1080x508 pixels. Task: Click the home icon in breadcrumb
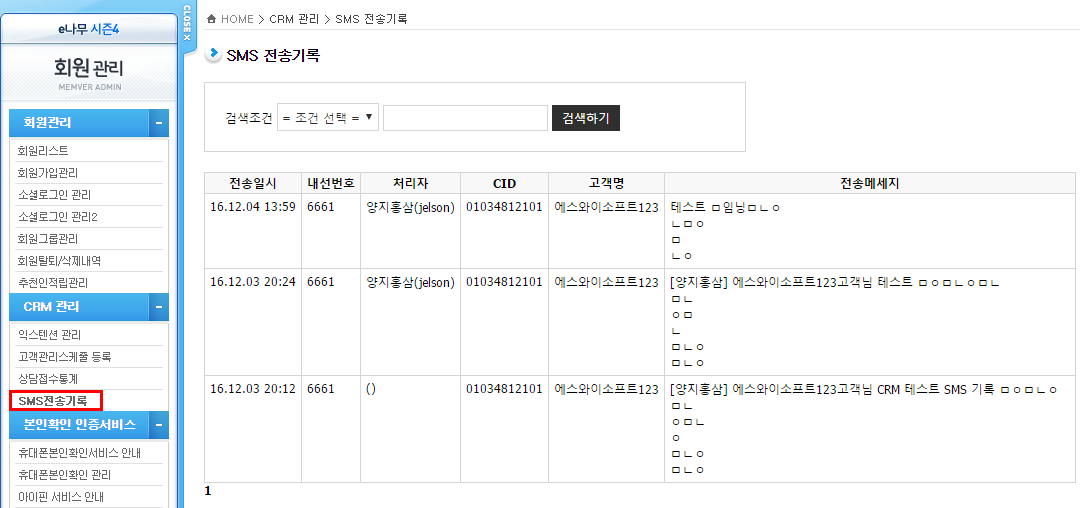pos(211,19)
